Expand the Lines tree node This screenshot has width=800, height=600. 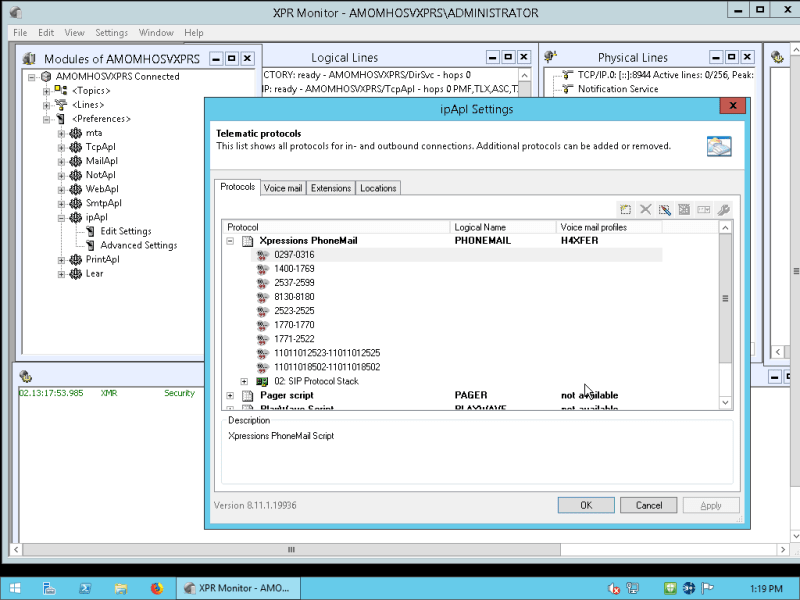pyautogui.click(x=46, y=105)
